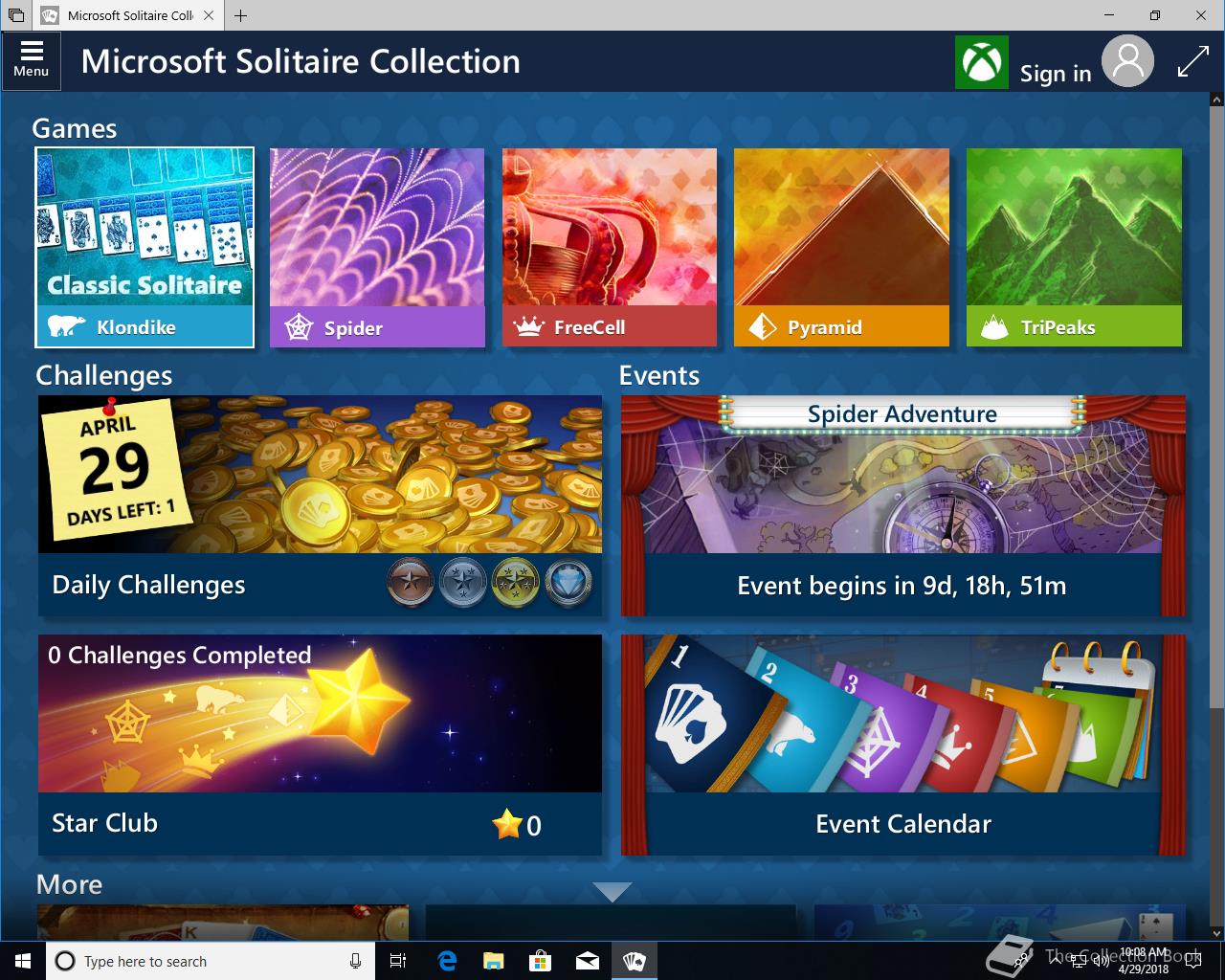This screenshot has width=1225, height=980.
Task: Open the Daily Challenges banner
Action: [321, 505]
